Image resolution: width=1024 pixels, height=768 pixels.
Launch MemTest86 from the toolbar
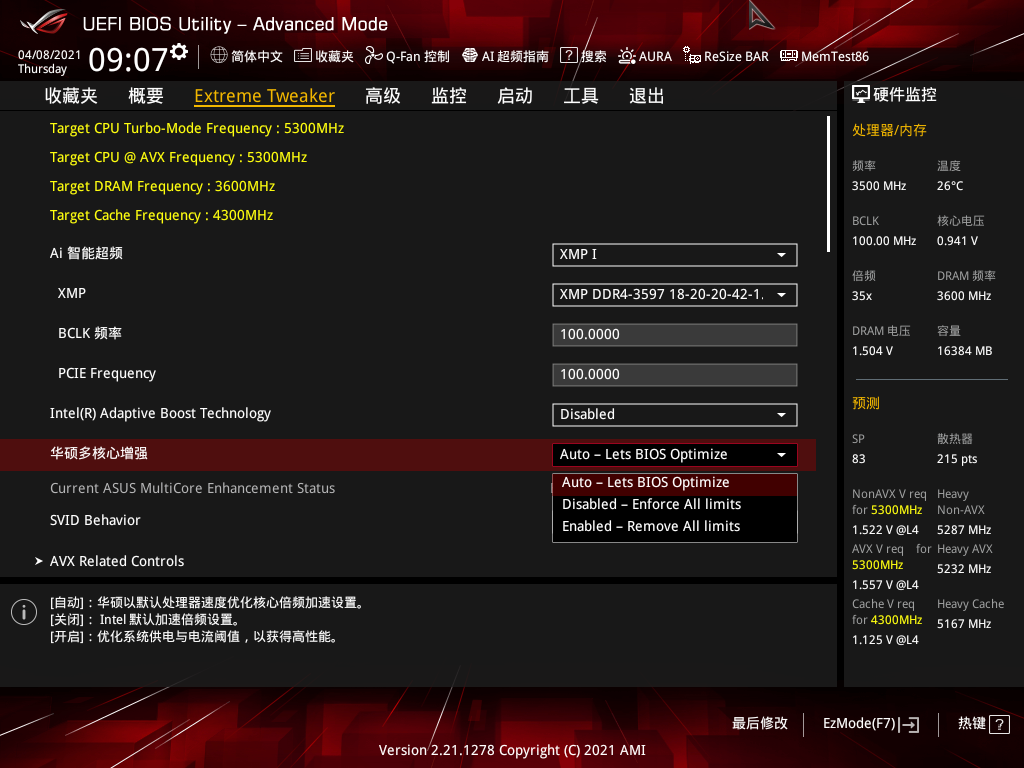pyautogui.click(x=789, y=56)
